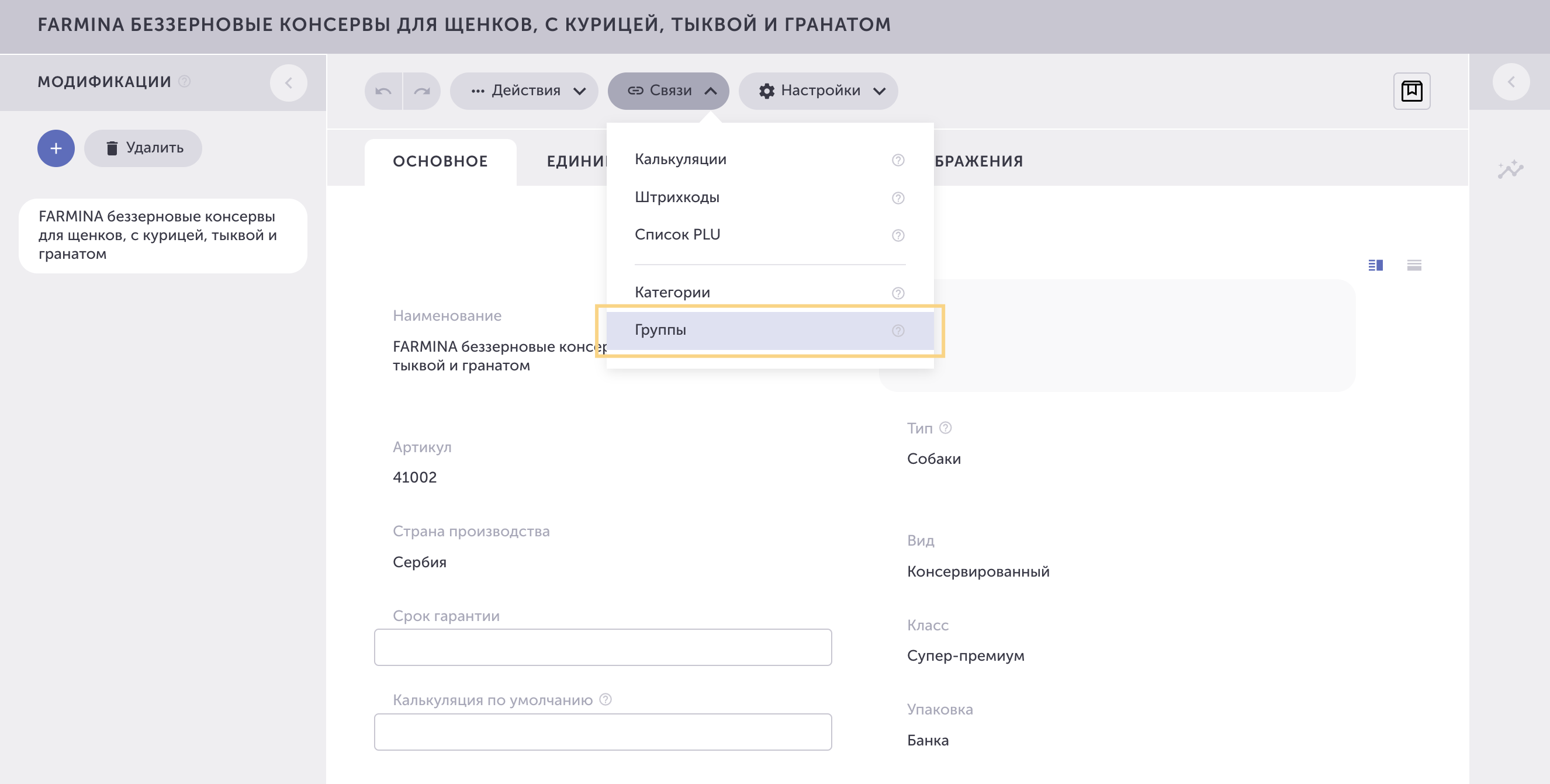1550x784 pixels.
Task: Open the Настройки dropdown
Action: pos(818,91)
